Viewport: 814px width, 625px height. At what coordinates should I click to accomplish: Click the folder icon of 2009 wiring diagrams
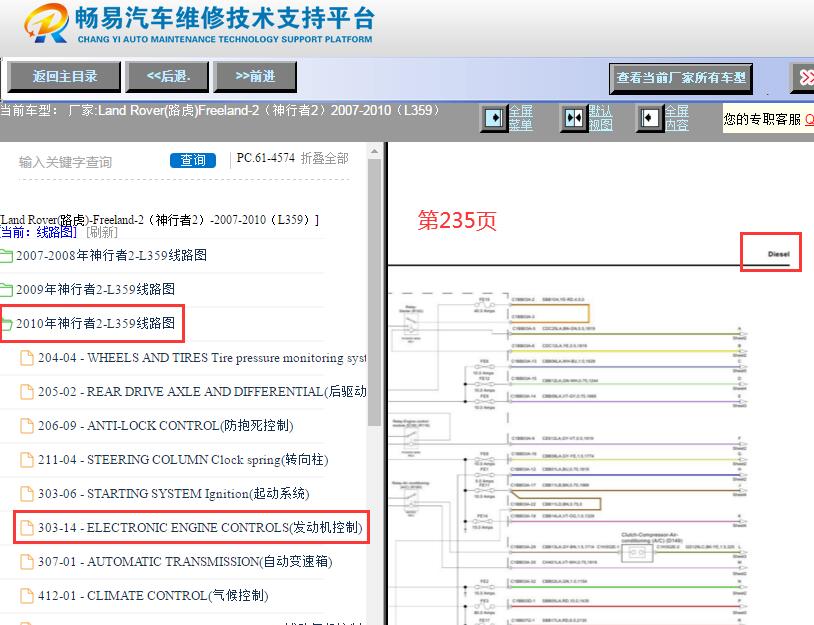coord(6,290)
